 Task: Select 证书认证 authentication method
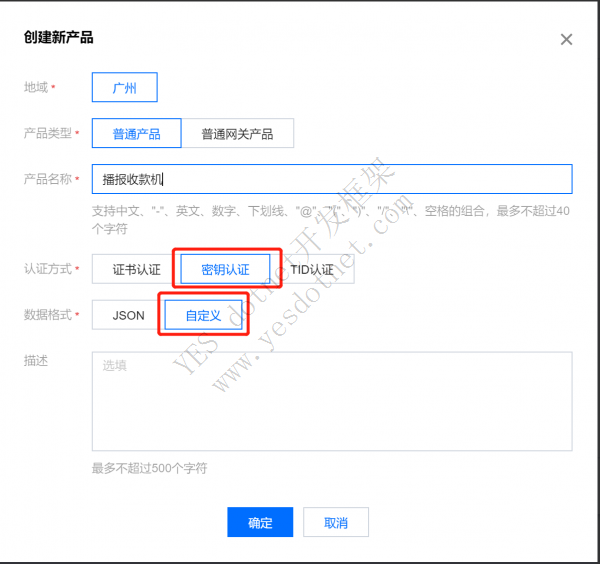coord(134,269)
